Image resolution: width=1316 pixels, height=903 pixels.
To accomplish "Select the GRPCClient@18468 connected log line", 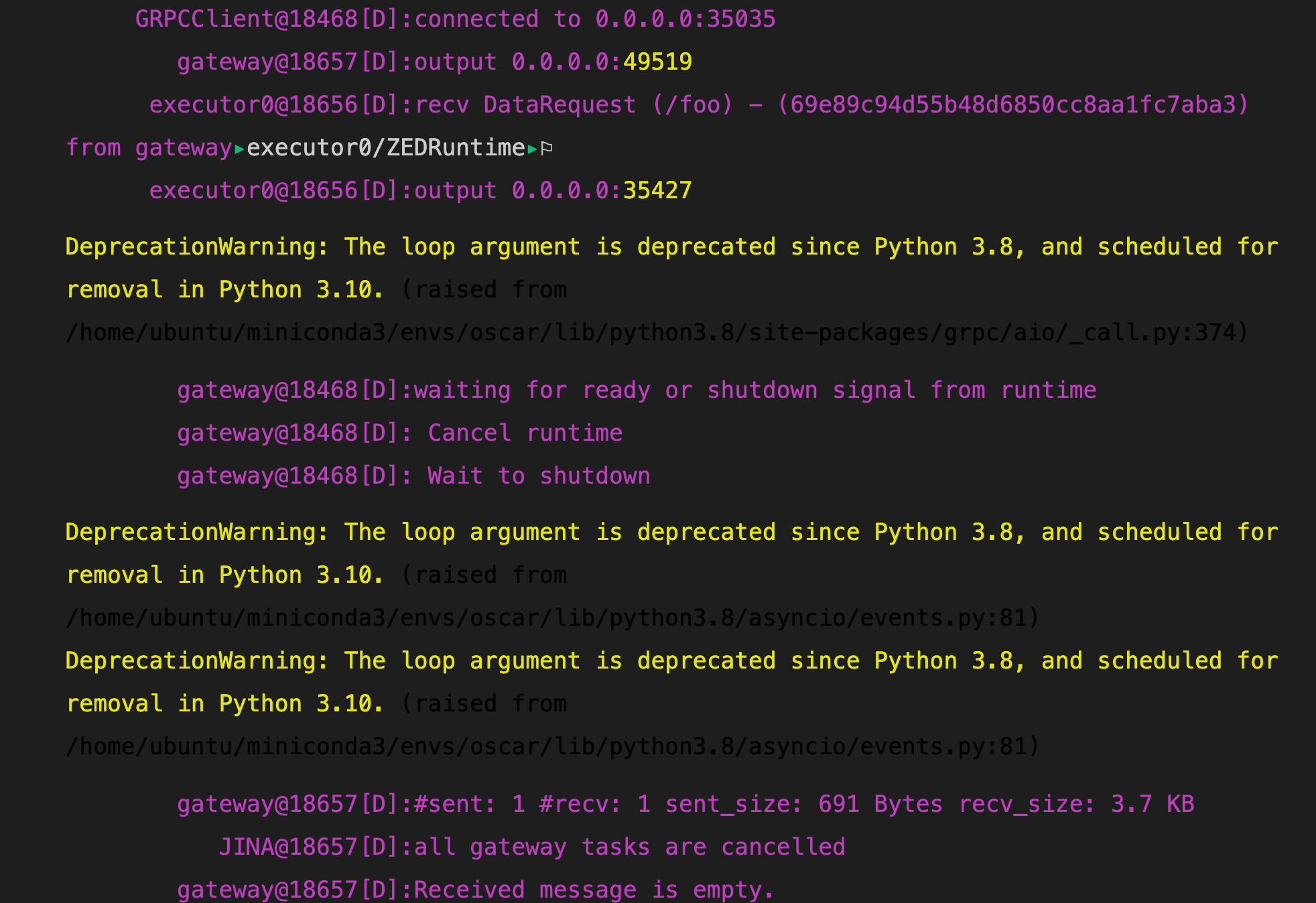I will click(456, 19).
